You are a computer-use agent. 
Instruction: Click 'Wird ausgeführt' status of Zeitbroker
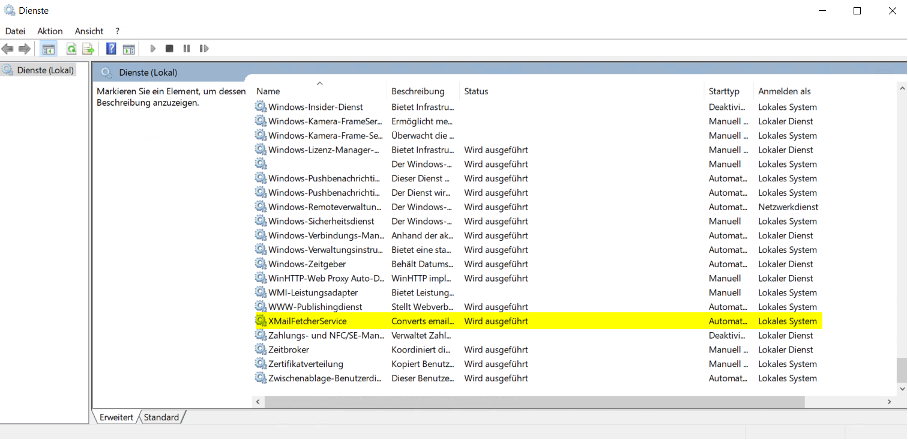click(x=496, y=349)
